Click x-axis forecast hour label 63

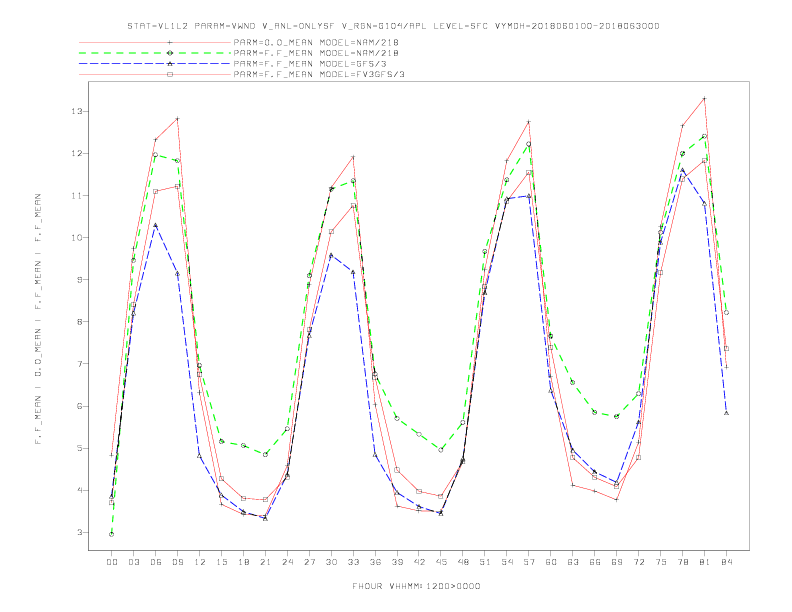[573, 562]
